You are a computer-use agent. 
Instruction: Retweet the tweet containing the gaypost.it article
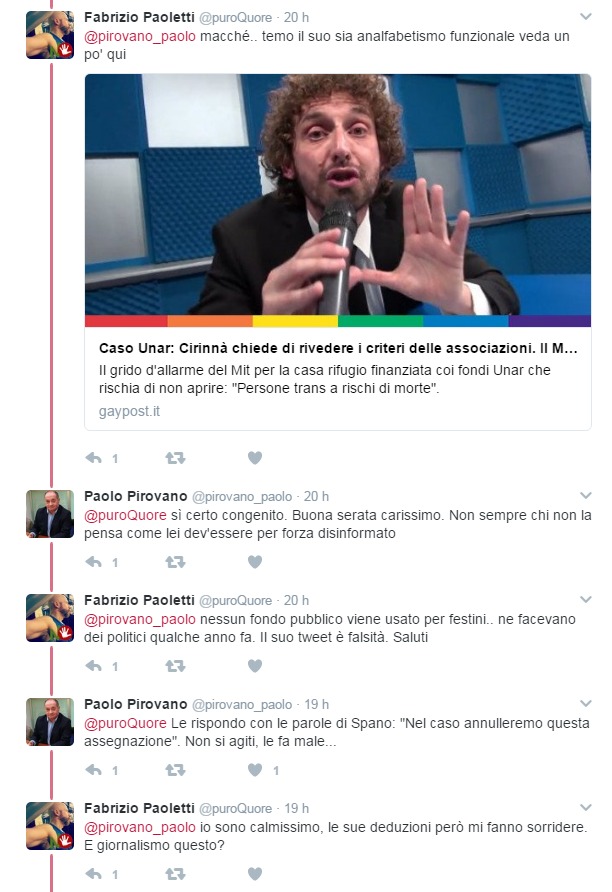[x=175, y=458]
